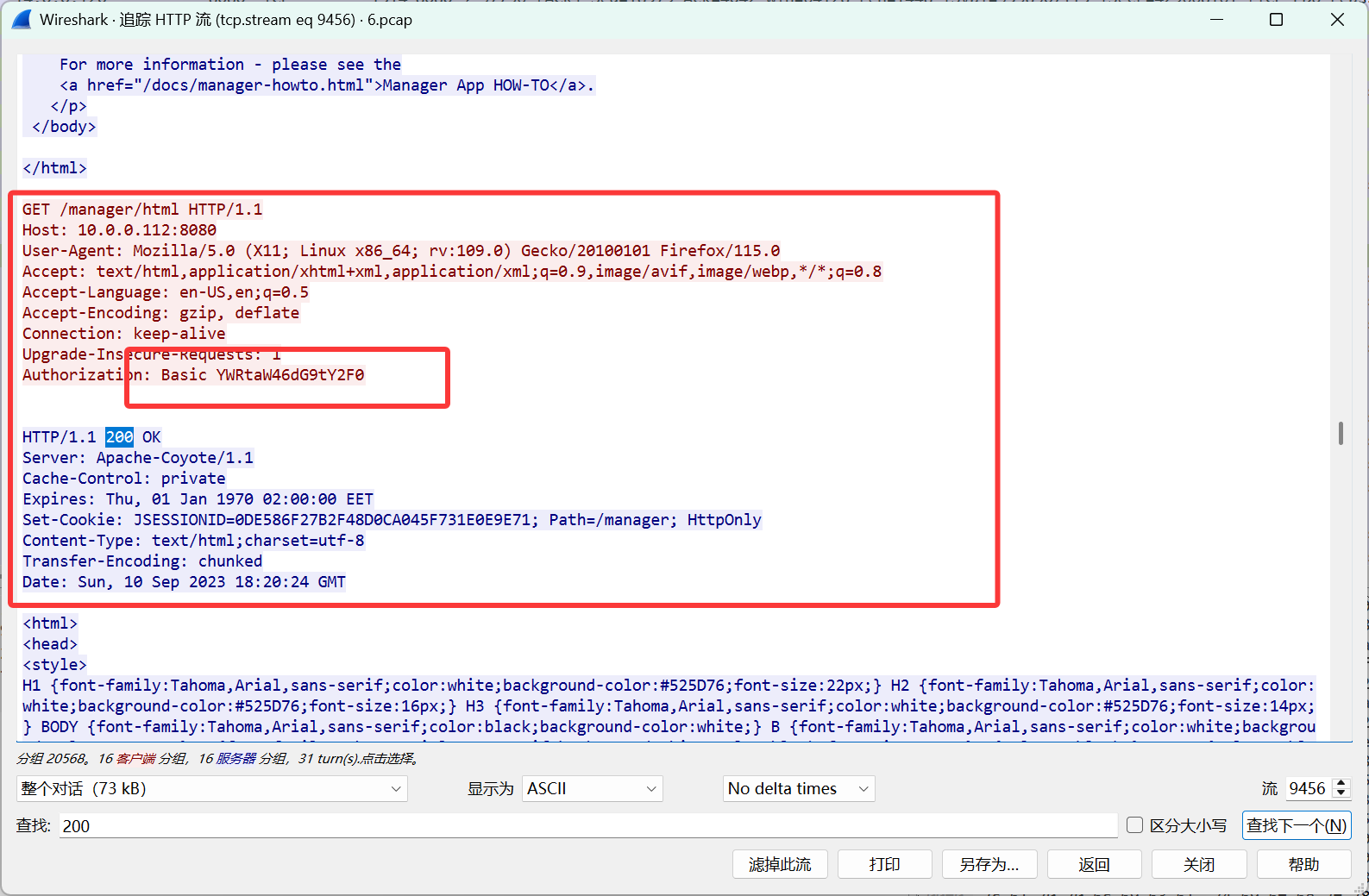Click the 查找下一个(N) find next button
The height and width of the screenshot is (896, 1369).
click(x=1296, y=825)
